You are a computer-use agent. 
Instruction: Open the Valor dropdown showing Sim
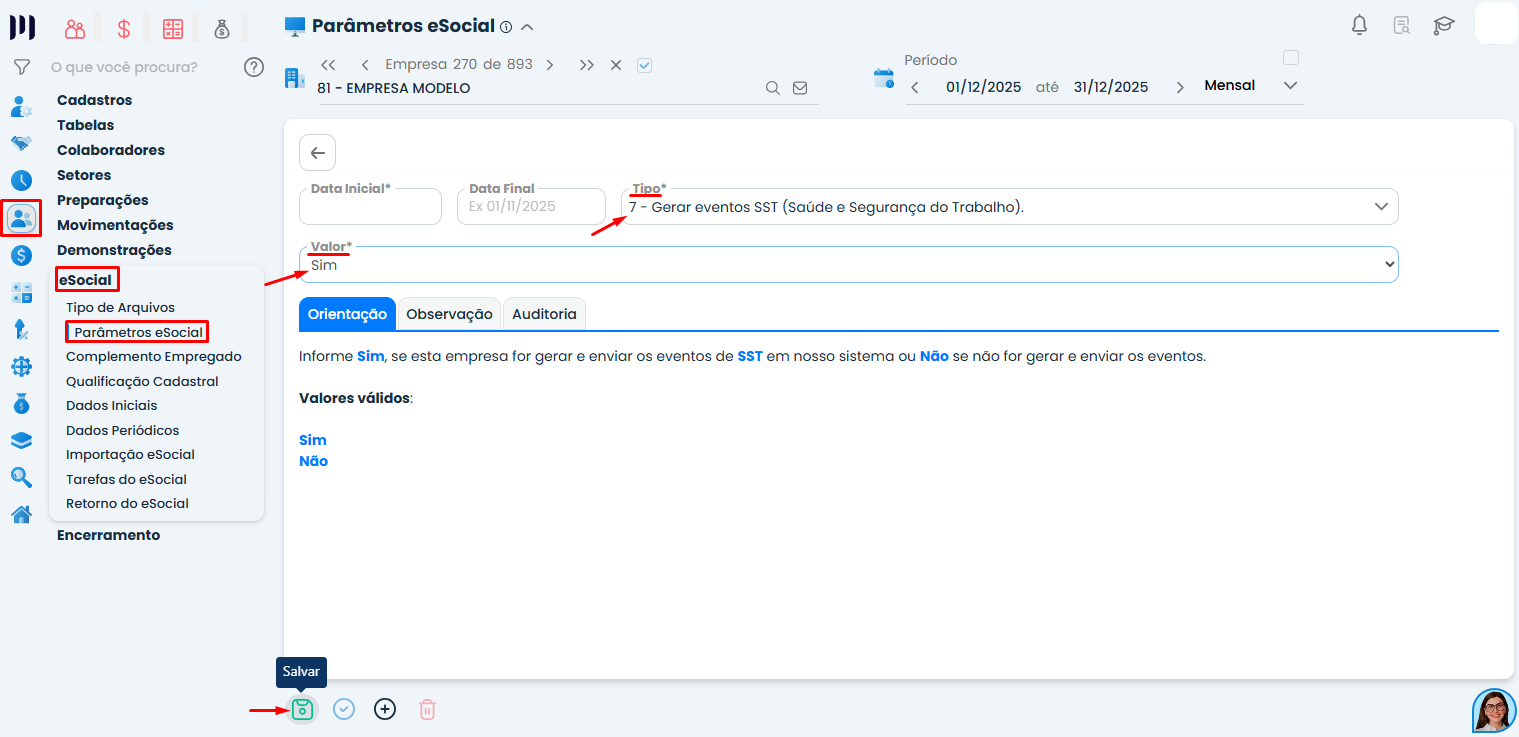point(849,265)
